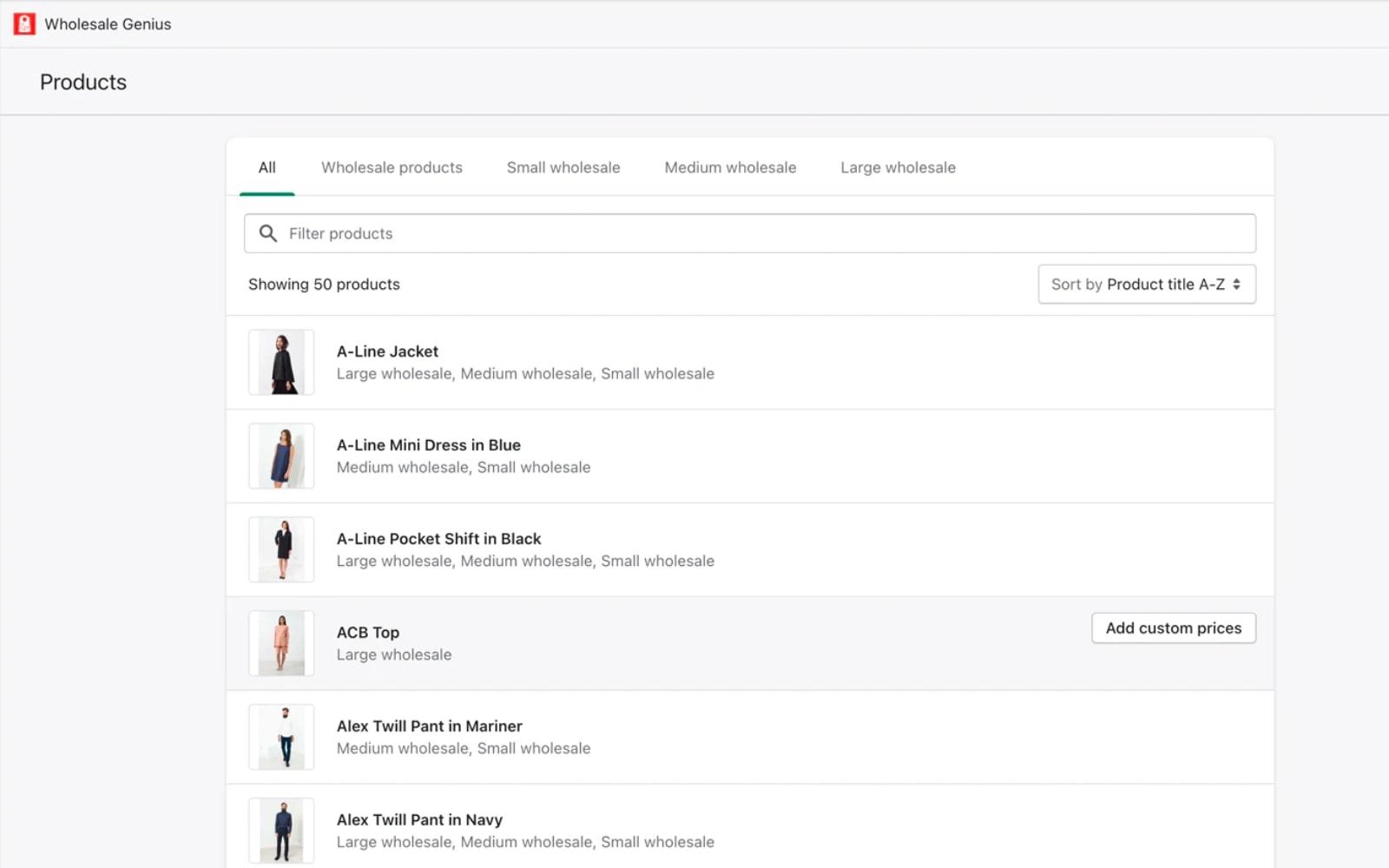Open the A-Line Pocket Shift in Black thumbnail
1389x868 pixels.
pos(281,549)
